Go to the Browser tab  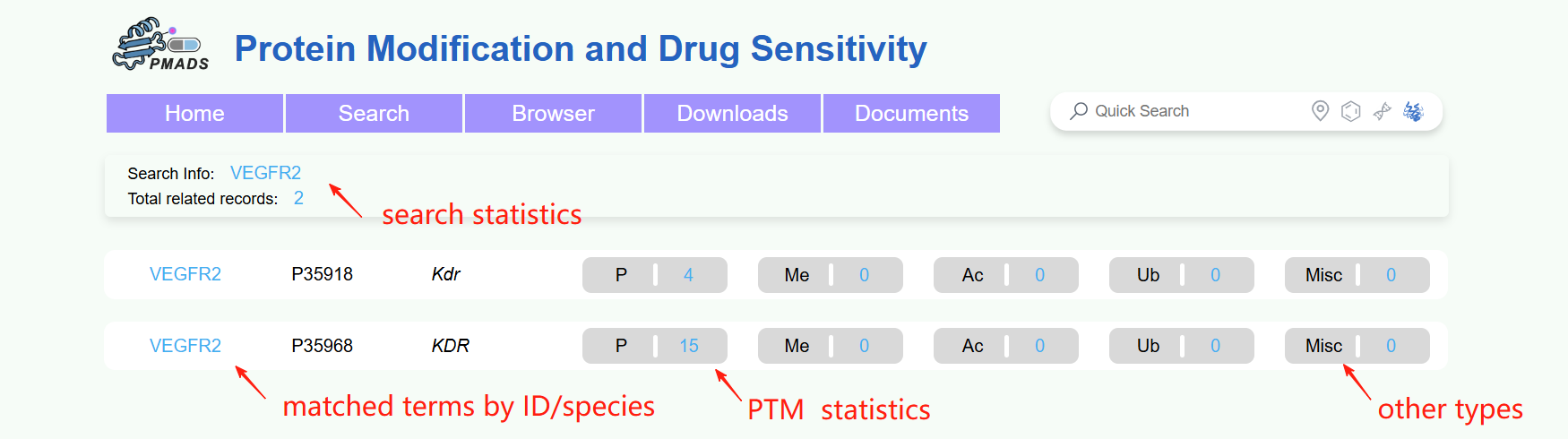[553, 114]
